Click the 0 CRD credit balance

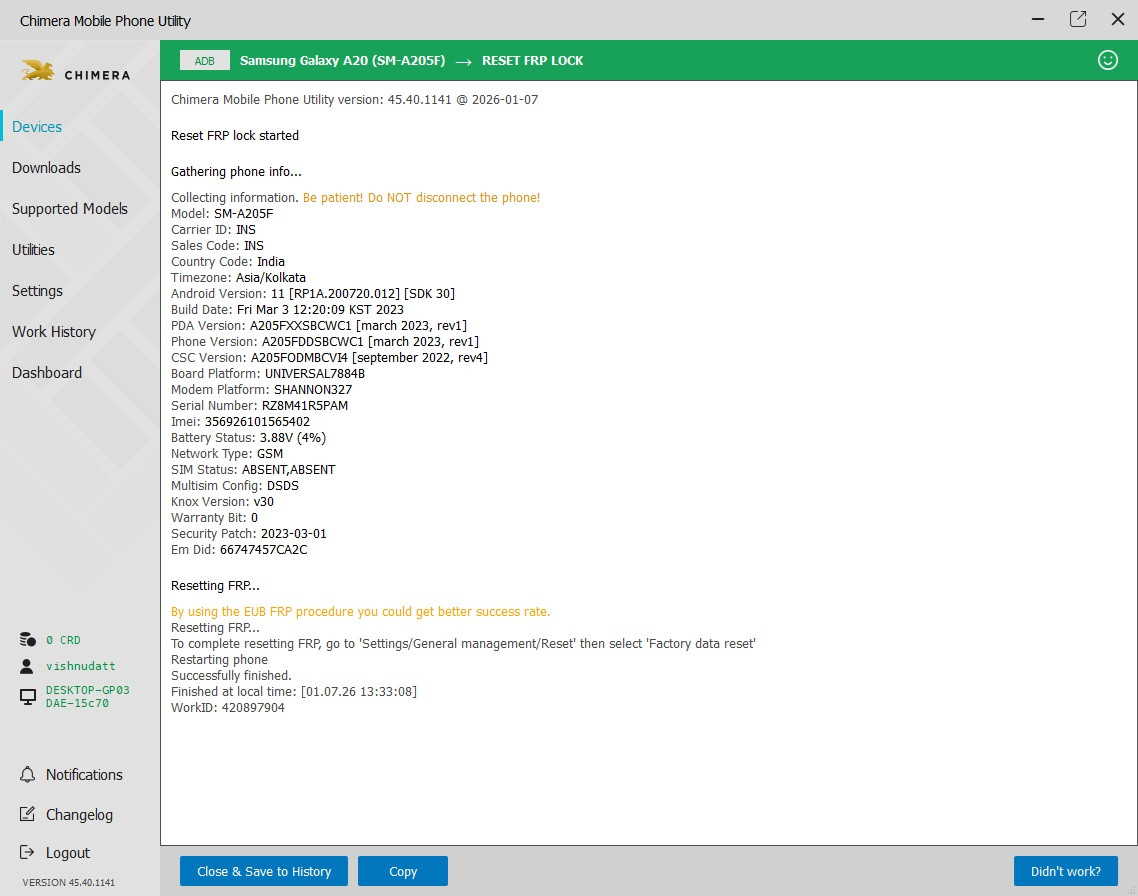[63, 640]
